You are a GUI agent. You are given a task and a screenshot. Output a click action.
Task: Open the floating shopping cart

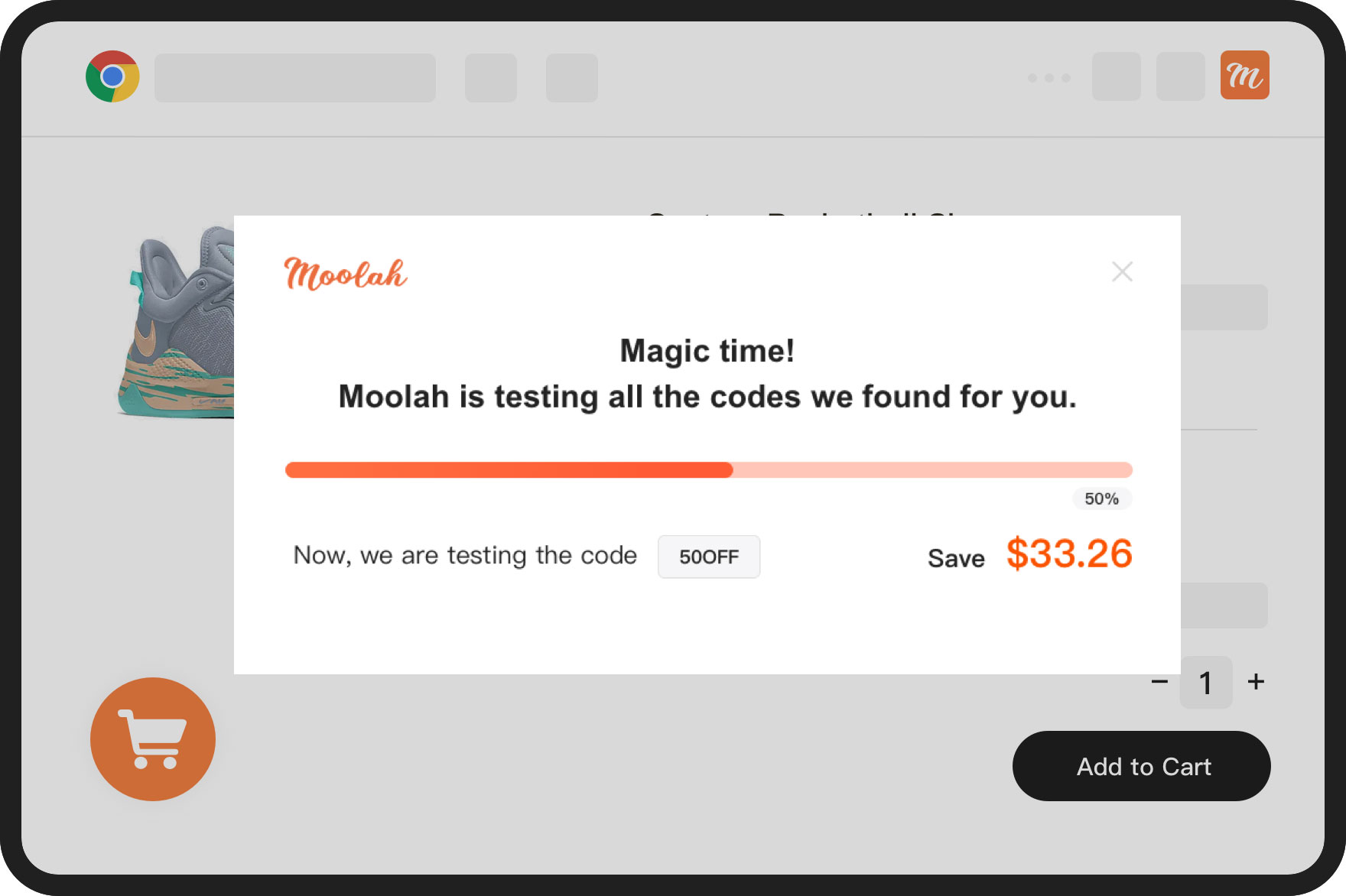pos(152,739)
